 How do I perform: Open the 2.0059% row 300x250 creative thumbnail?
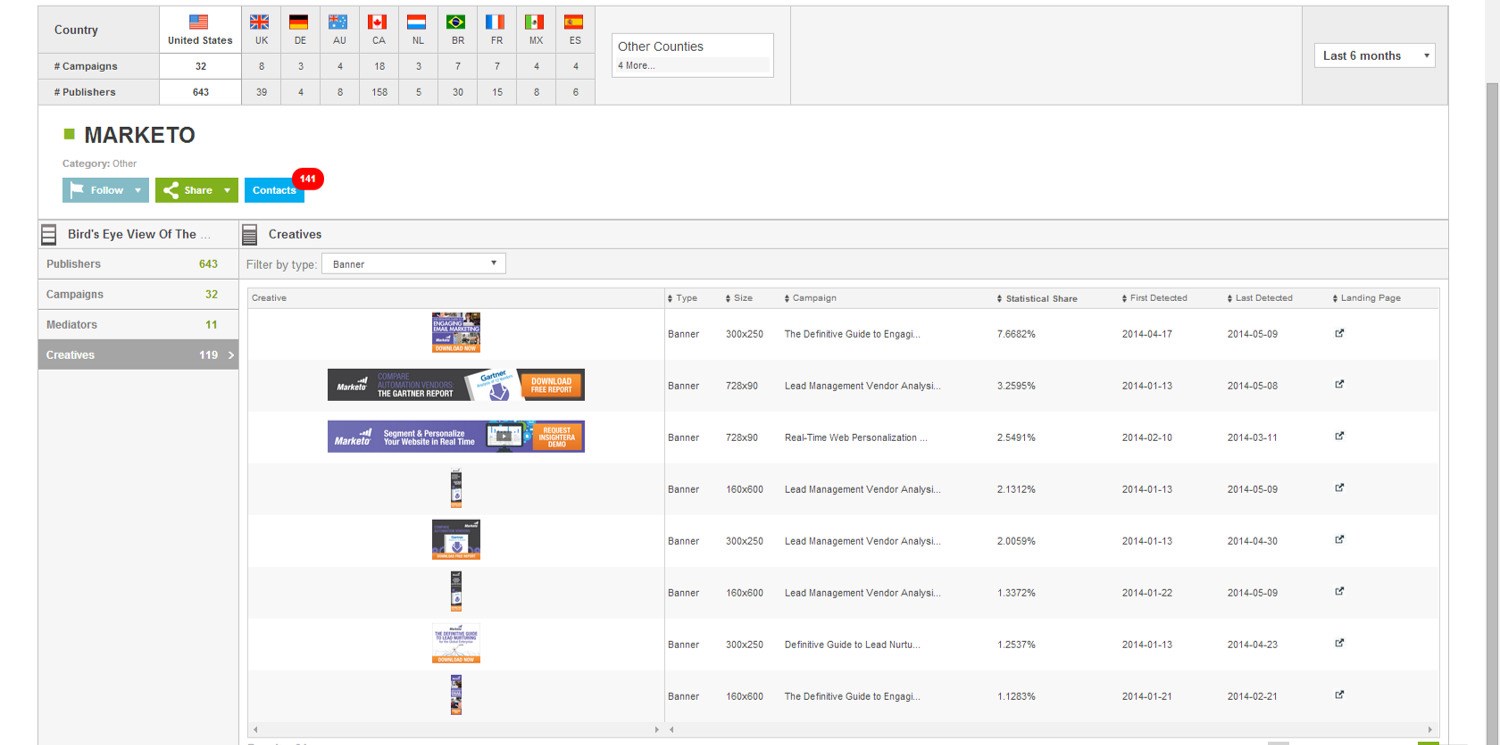(x=456, y=540)
